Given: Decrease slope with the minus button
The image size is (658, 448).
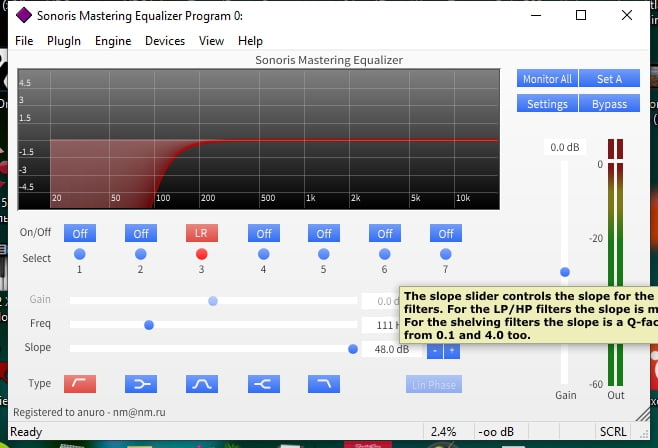Looking at the screenshot, I should point(435,350).
